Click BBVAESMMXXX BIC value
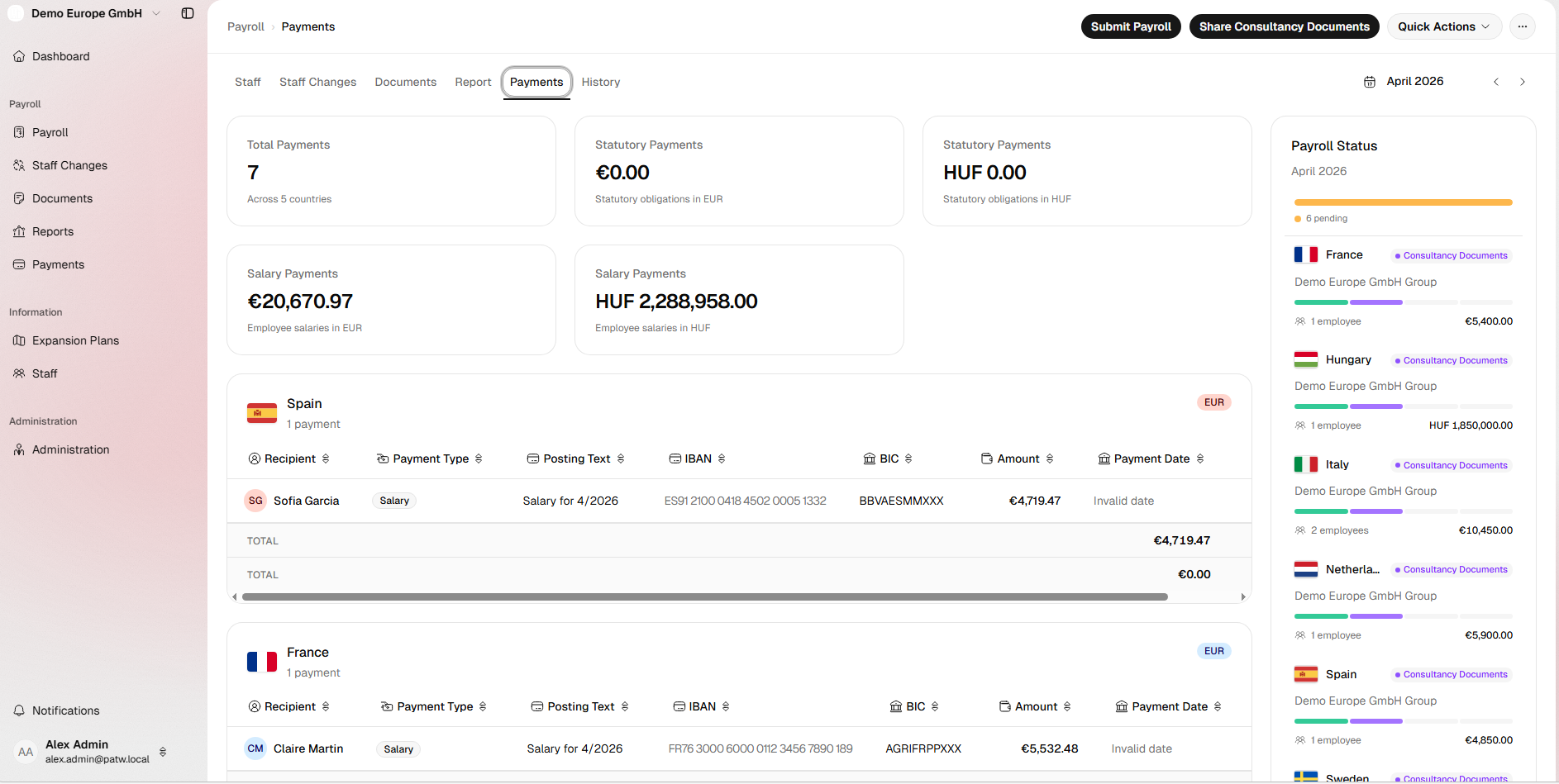 [x=902, y=501]
